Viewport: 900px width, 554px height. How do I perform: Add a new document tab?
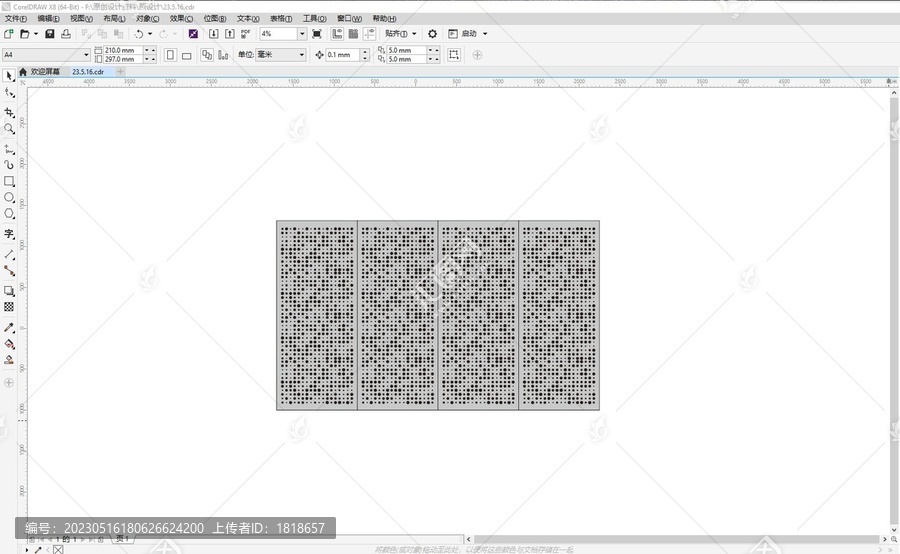[x=121, y=72]
